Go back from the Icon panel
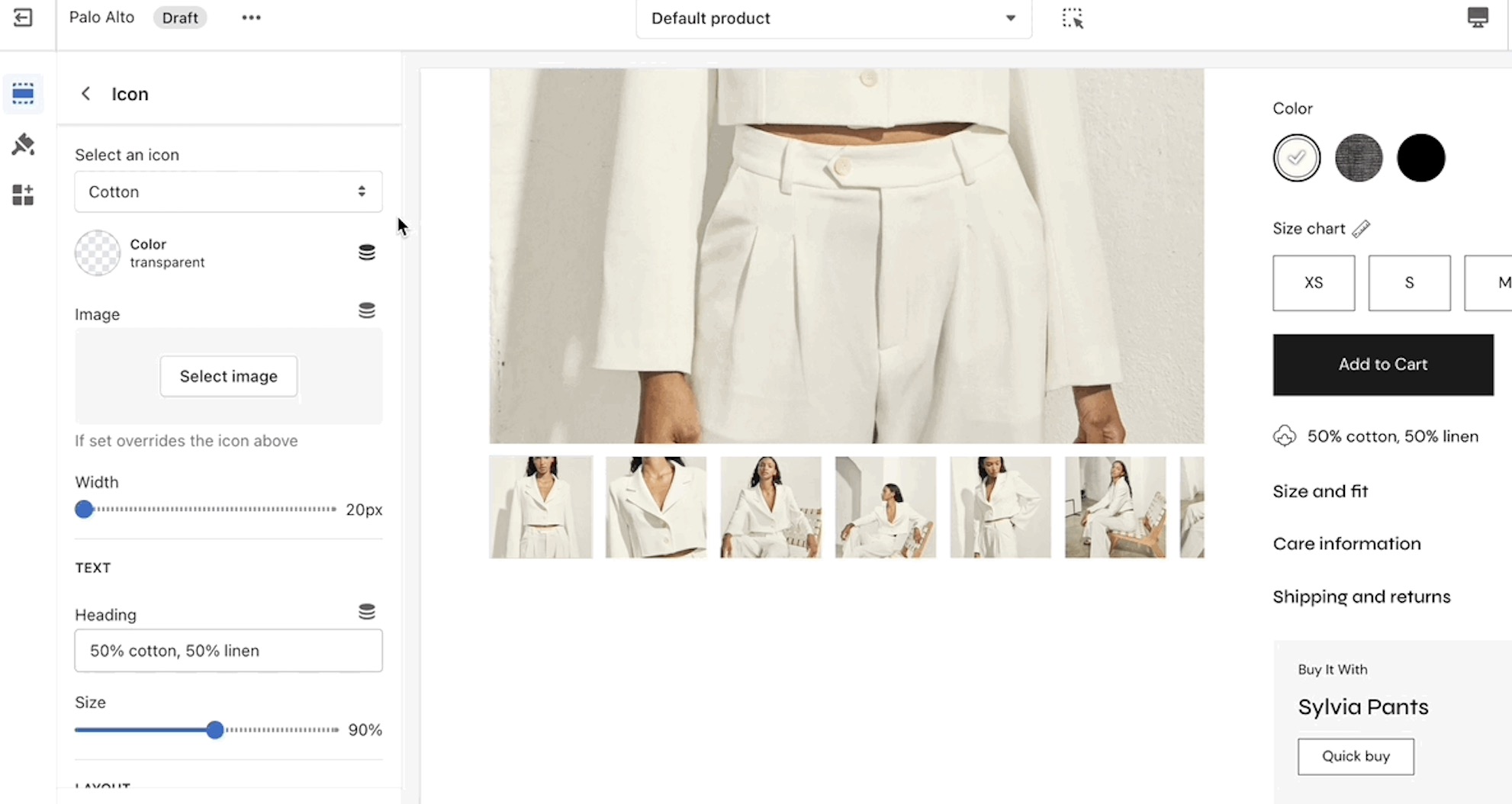Screen dimensions: 1512x804 point(86,94)
